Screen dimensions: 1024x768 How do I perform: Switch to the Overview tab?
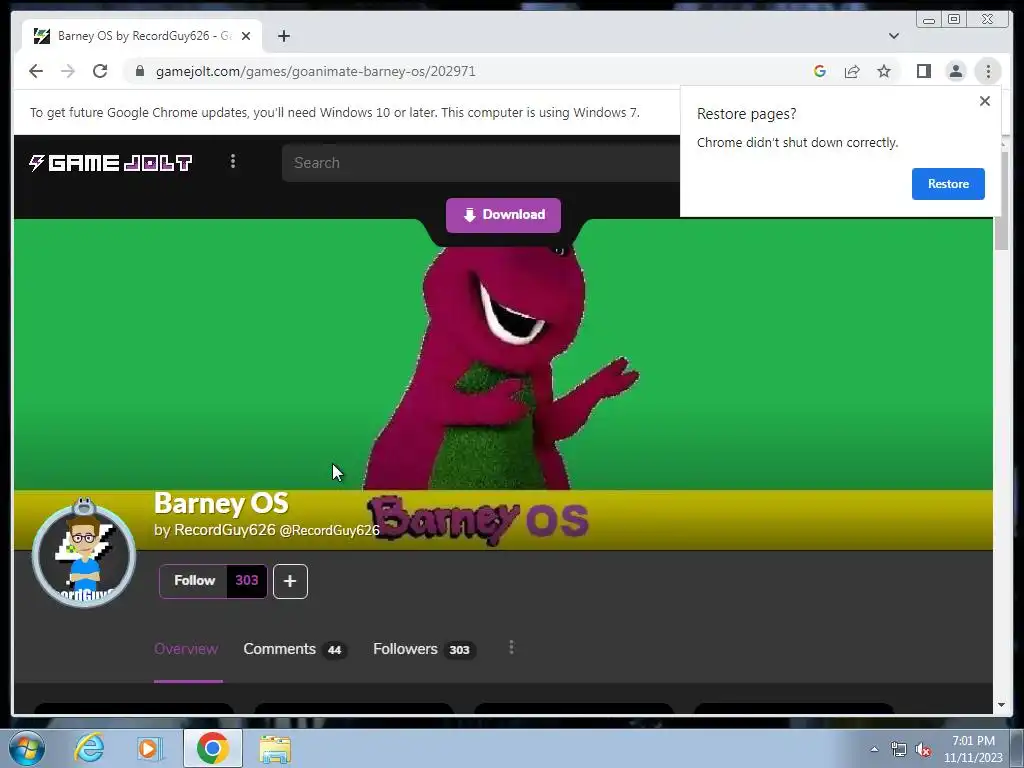click(x=186, y=649)
